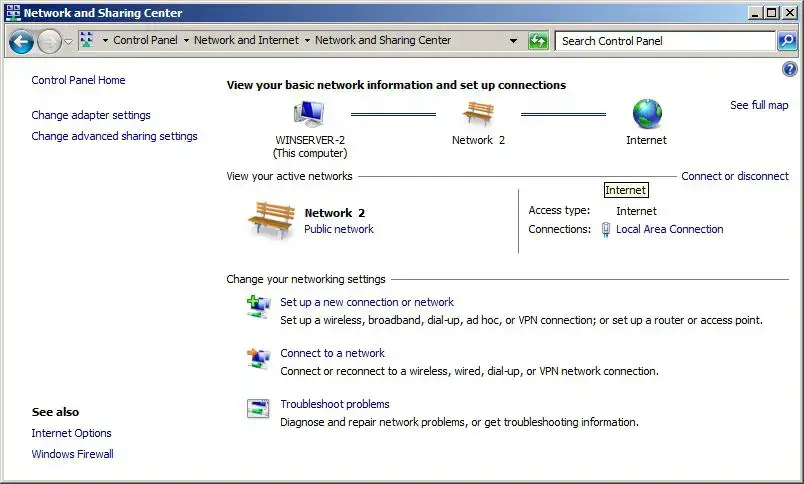
Task: Go back using the Back arrow button
Action: click(x=21, y=41)
